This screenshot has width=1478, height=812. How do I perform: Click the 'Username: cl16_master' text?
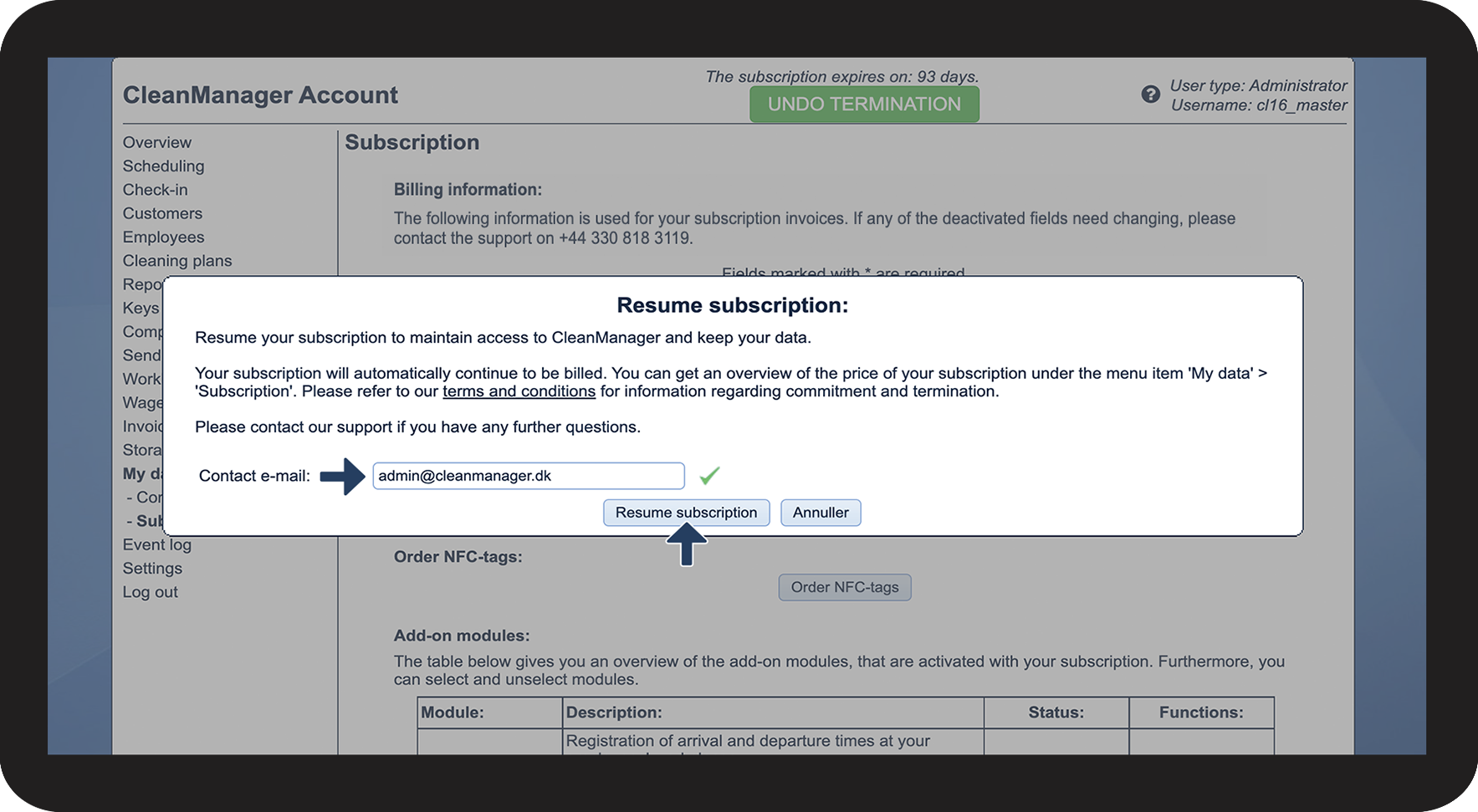(1259, 105)
